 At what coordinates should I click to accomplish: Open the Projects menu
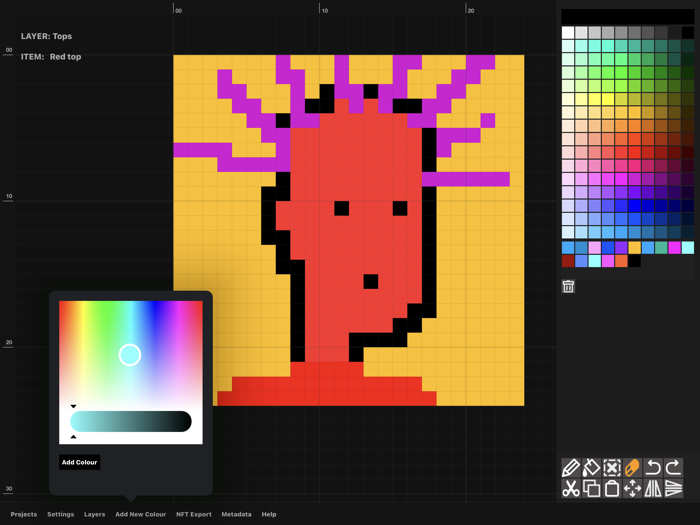point(24,514)
